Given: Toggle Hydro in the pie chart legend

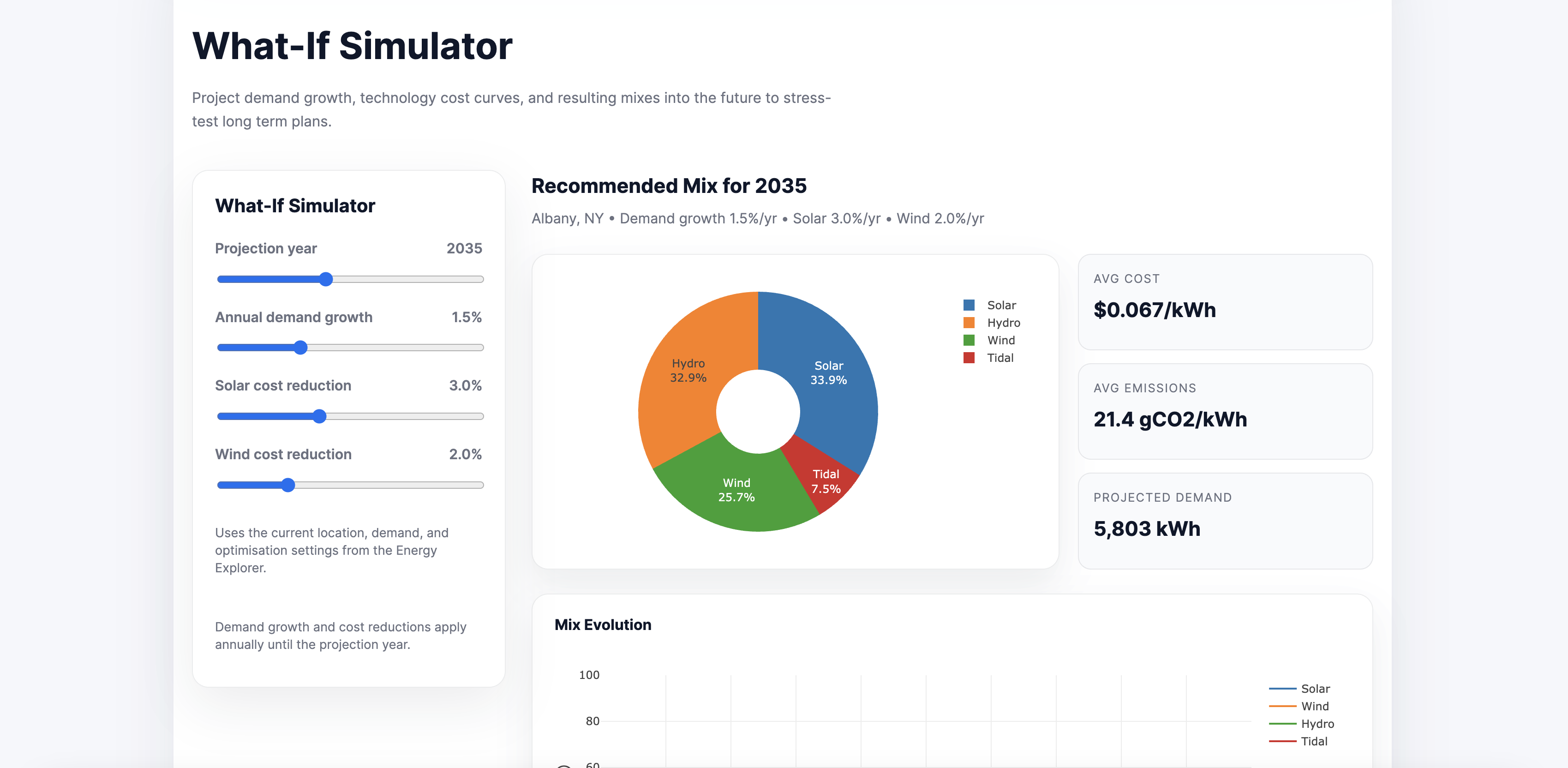Looking at the screenshot, I should coord(1003,323).
